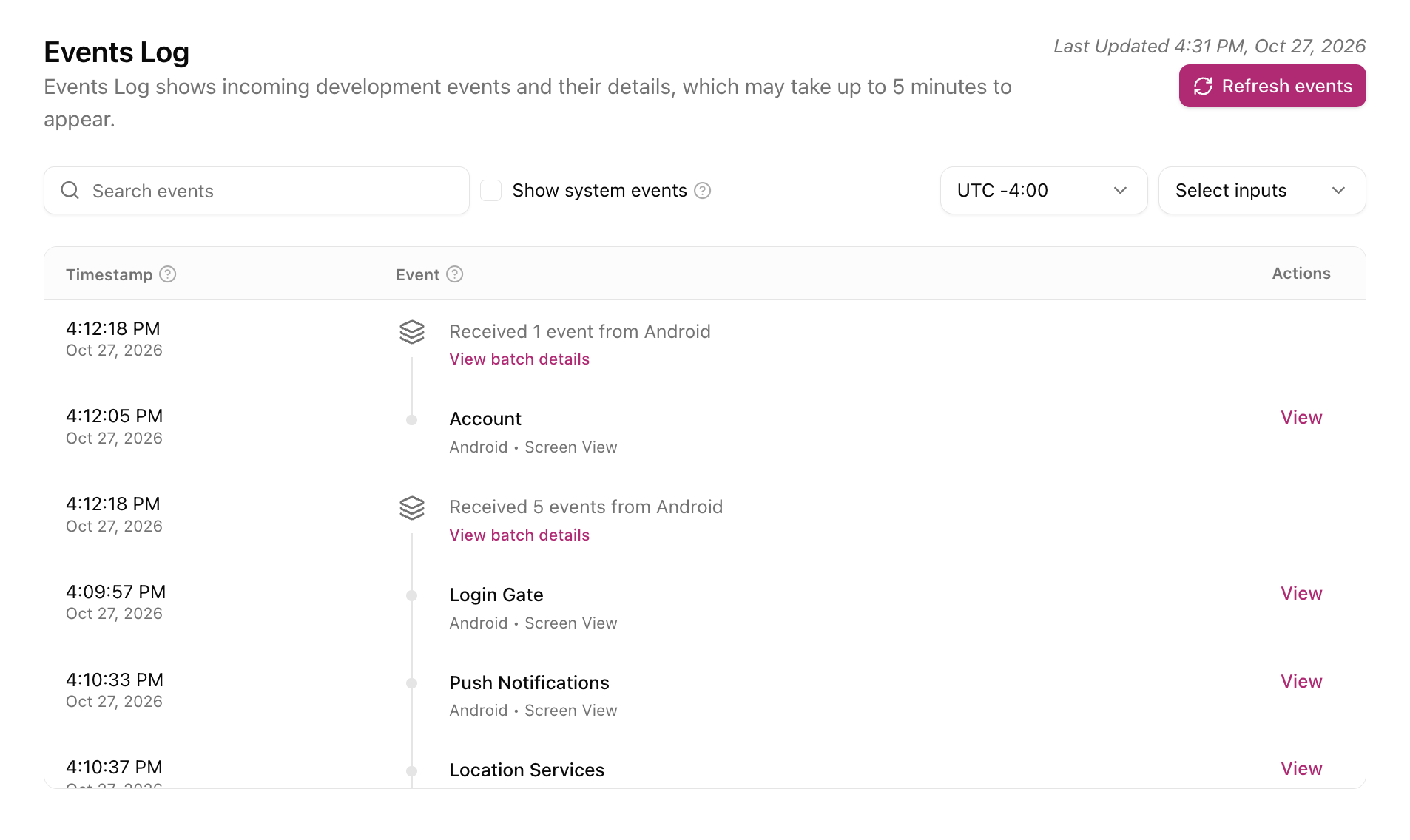The height and width of the screenshot is (840, 1410).
Task: Click the Refresh events button
Action: pyautogui.click(x=1272, y=87)
